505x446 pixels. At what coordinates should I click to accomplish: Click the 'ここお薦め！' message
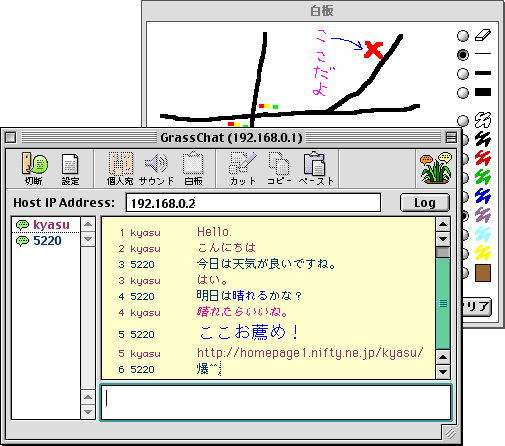point(249,332)
